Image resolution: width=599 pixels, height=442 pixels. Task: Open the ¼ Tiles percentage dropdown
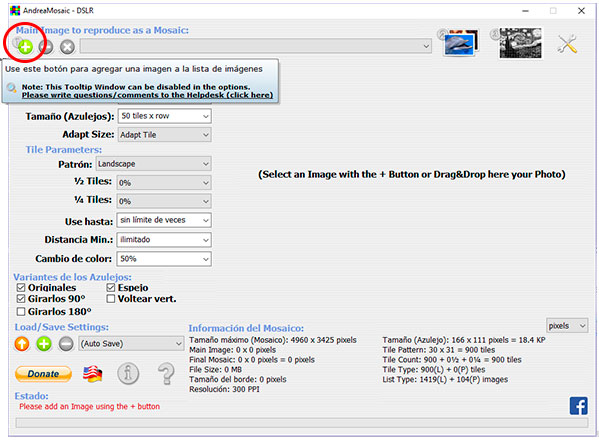(x=164, y=201)
